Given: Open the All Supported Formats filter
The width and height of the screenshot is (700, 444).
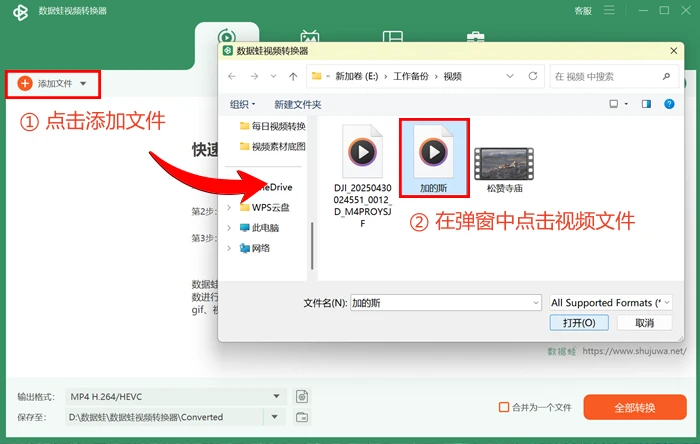Looking at the screenshot, I should coord(610,303).
